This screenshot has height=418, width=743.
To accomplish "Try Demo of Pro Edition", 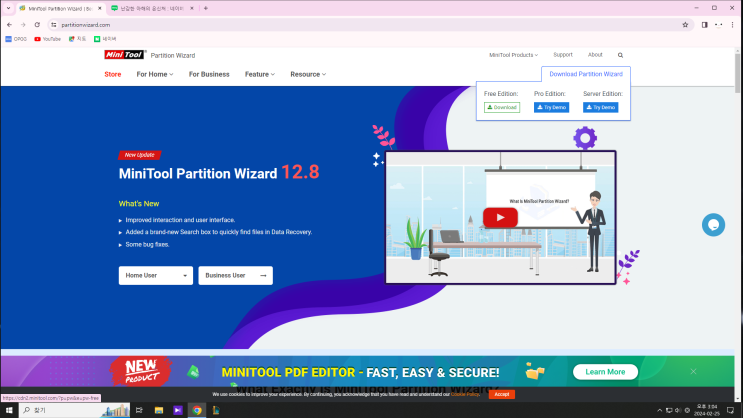I will [552, 108].
